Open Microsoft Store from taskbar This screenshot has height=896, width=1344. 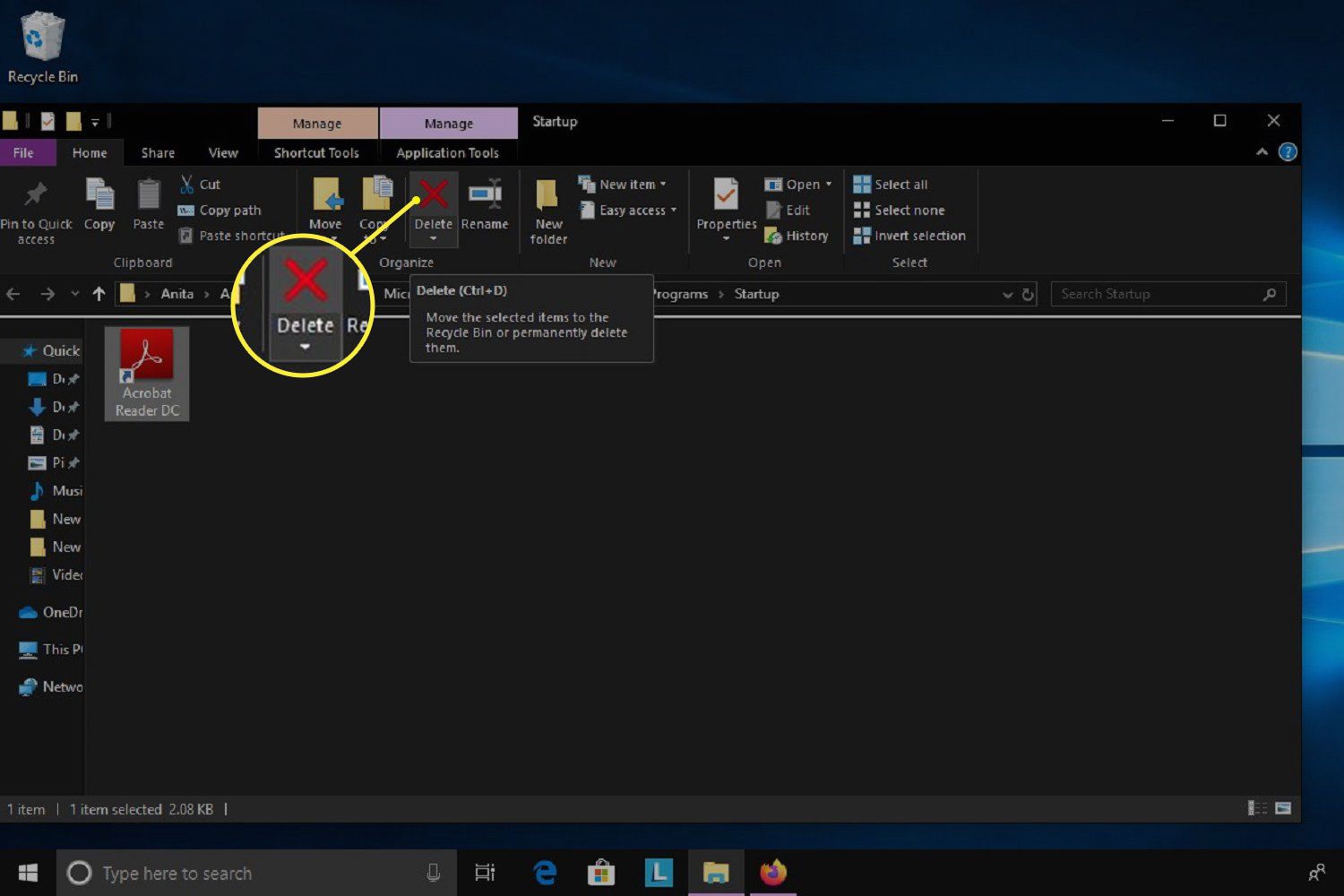pos(600,873)
